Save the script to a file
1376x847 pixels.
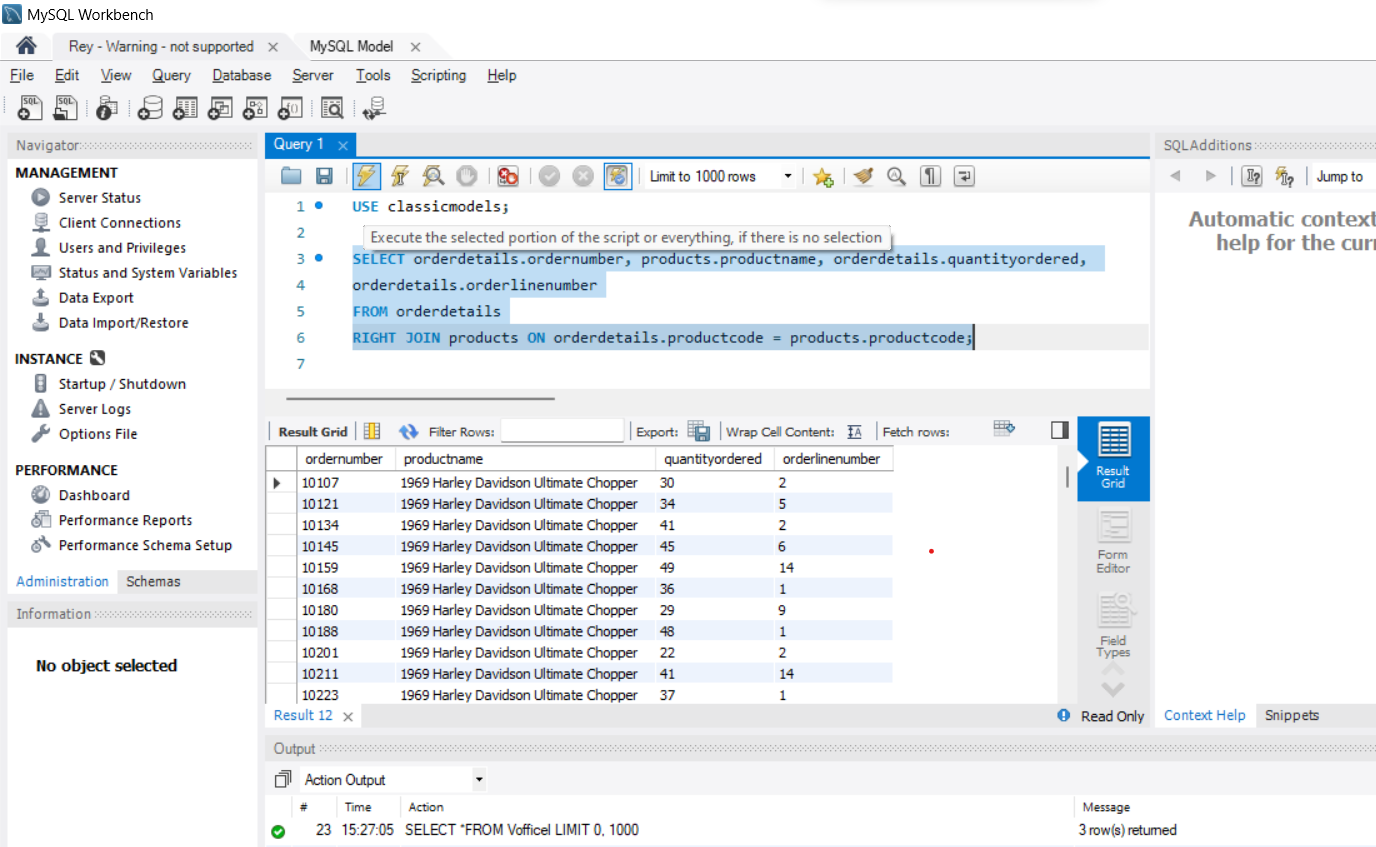click(x=324, y=176)
